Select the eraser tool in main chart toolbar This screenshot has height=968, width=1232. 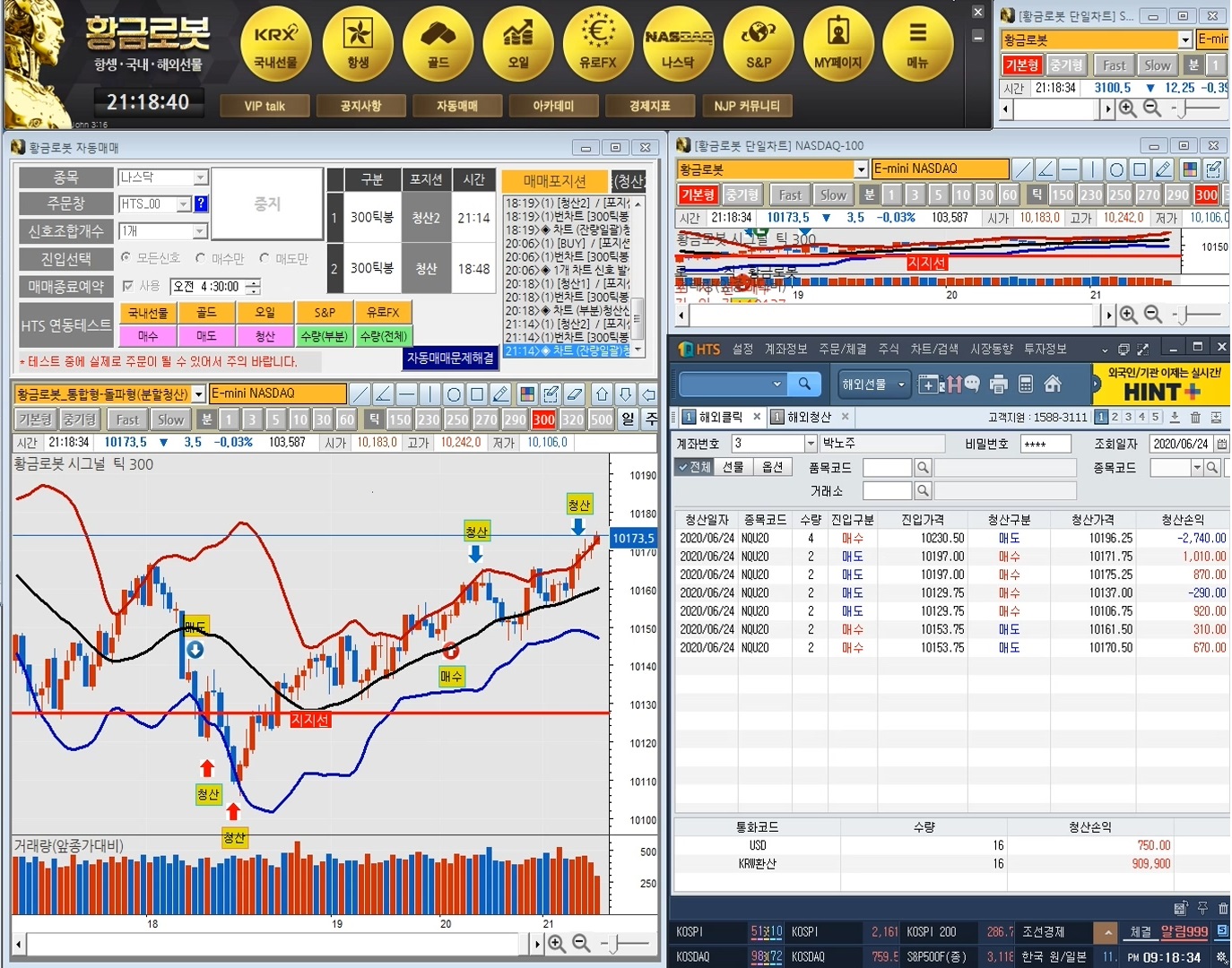(576, 393)
